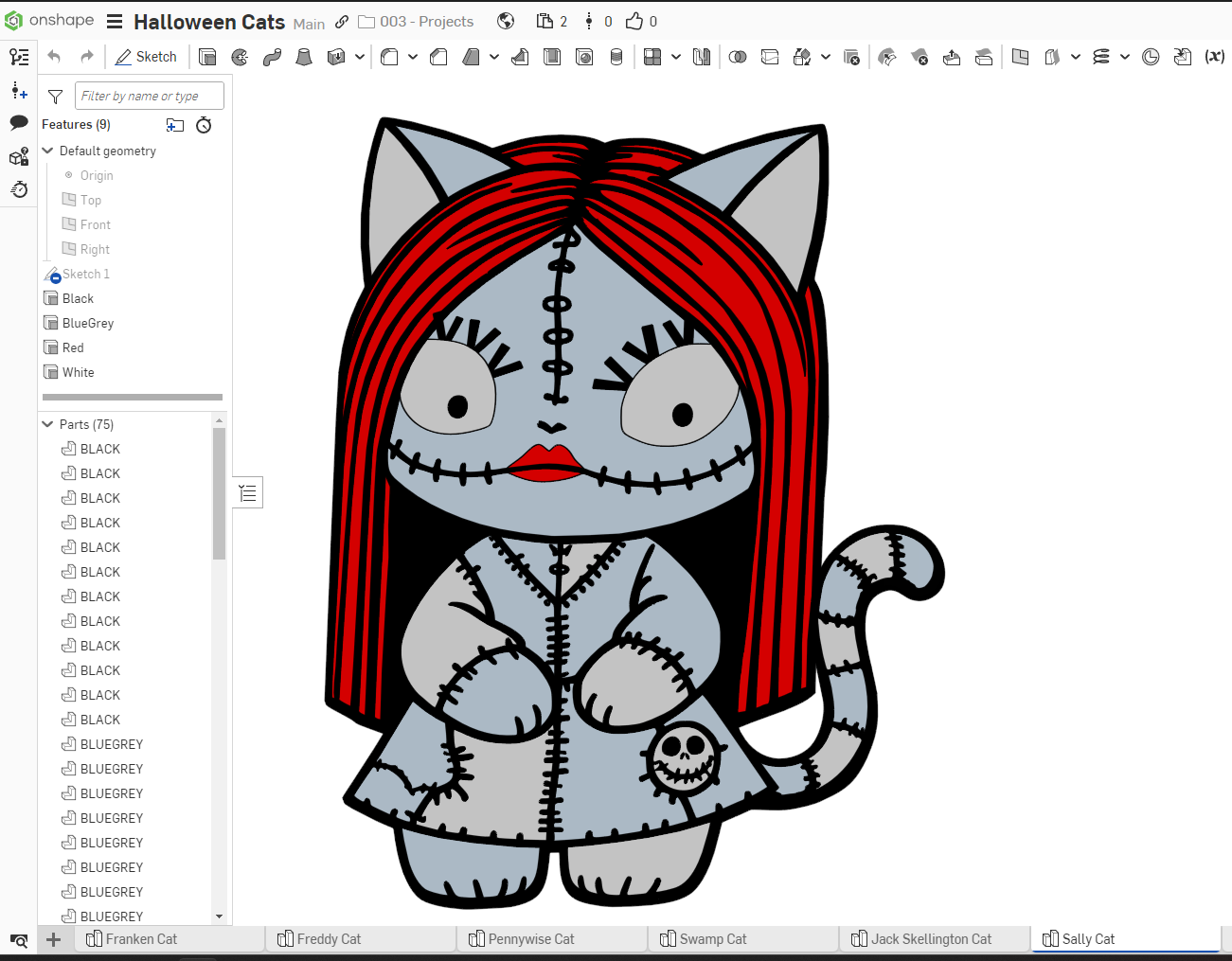Open the Onshape main hamburger menu
Image resolution: width=1232 pixels, height=961 pixels.
pyautogui.click(x=115, y=22)
